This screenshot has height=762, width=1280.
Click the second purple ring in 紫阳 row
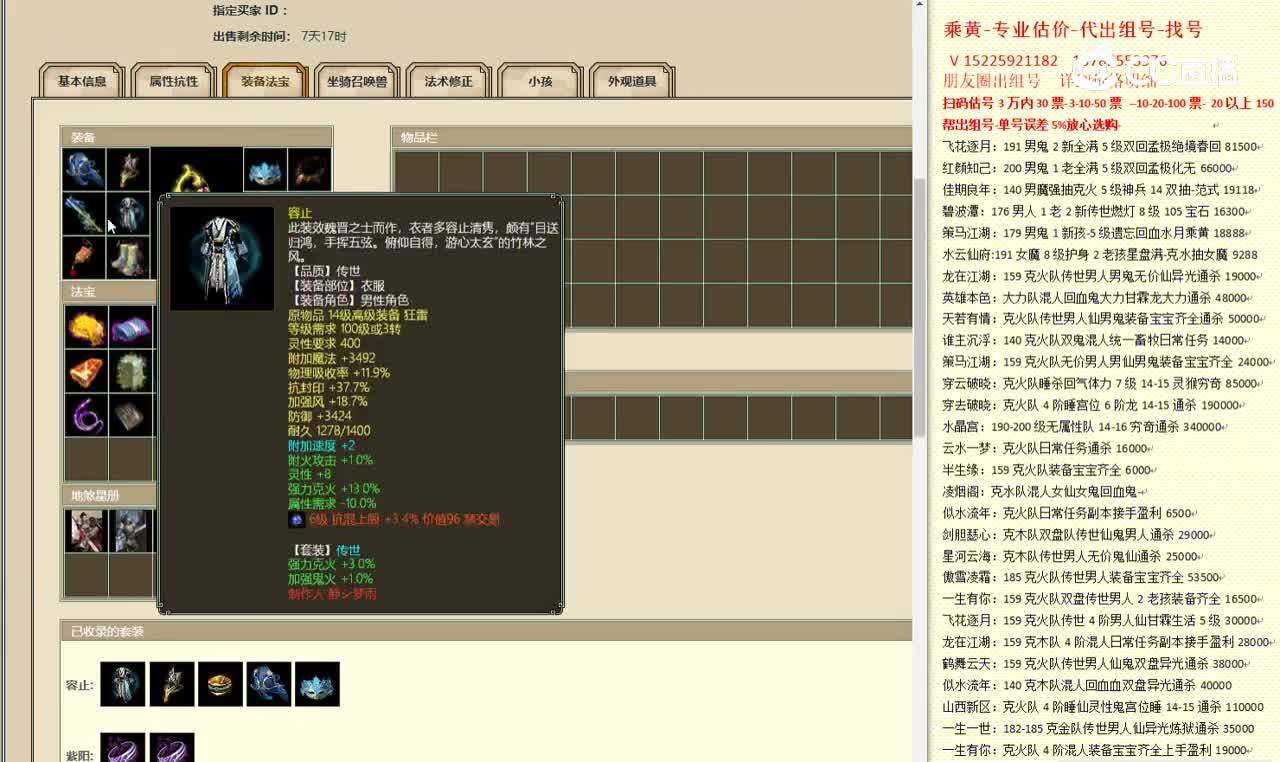[x=172, y=748]
